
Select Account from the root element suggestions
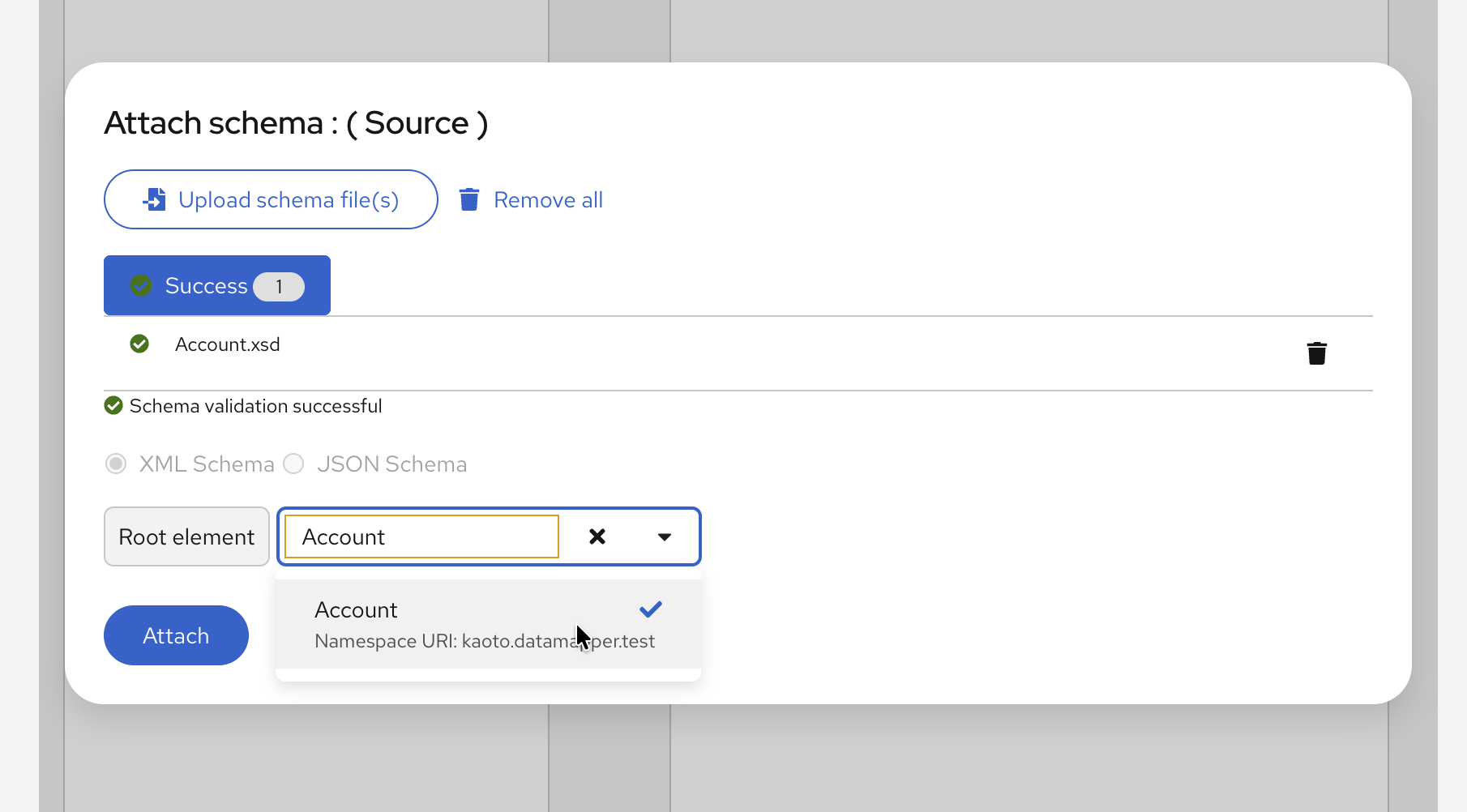[357, 609]
